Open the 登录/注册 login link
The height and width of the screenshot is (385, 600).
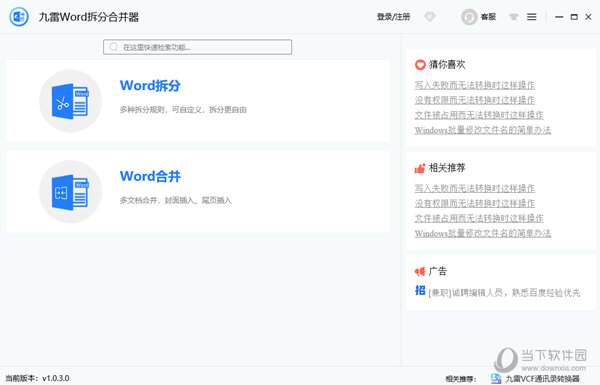pyautogui.click(x=393, y=17)
